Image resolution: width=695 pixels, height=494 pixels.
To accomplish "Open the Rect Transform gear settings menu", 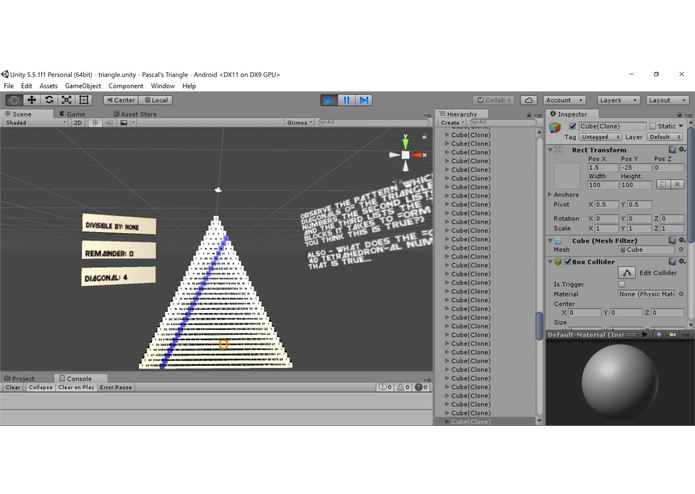I will (682, 150).
